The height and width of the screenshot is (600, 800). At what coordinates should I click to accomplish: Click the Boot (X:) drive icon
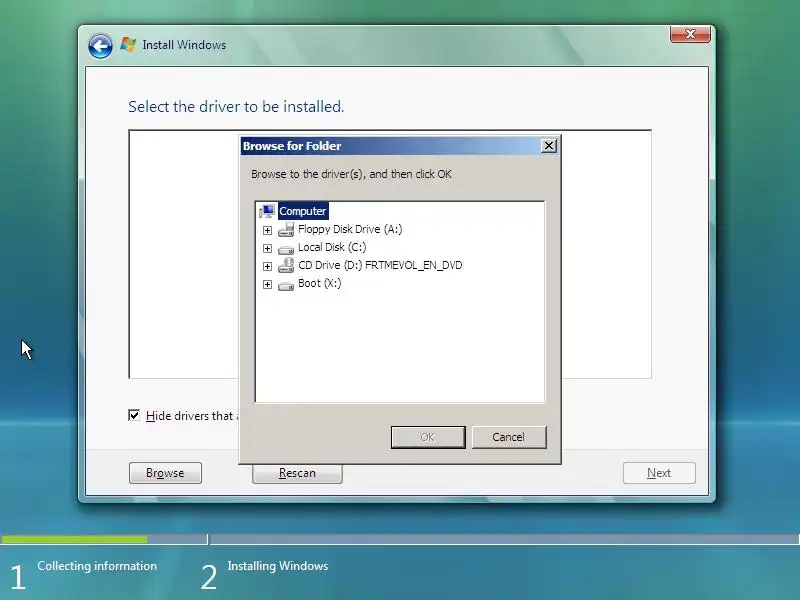tap(286, 285)
